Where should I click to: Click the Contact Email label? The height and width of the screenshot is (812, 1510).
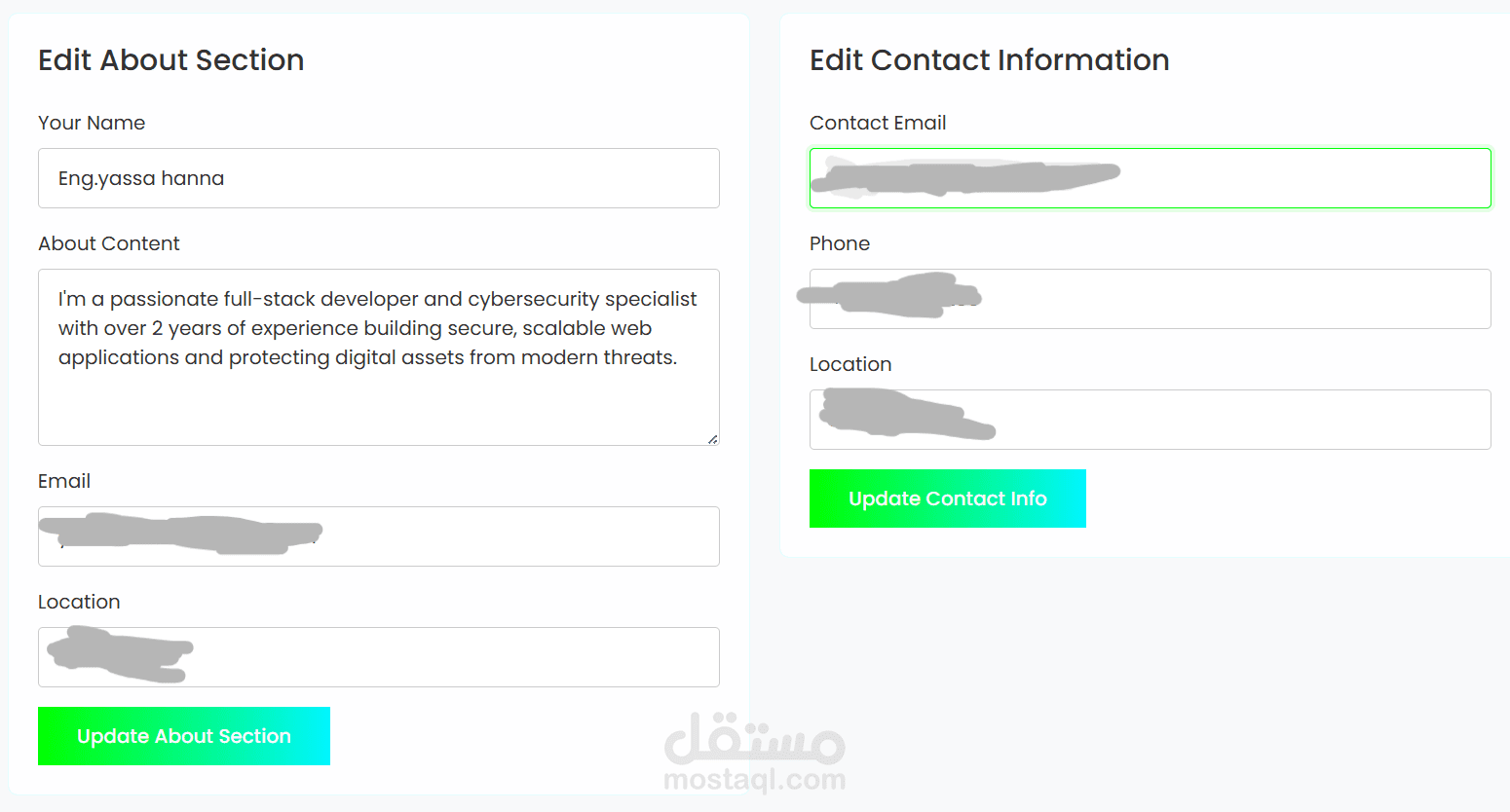(878, 123)
